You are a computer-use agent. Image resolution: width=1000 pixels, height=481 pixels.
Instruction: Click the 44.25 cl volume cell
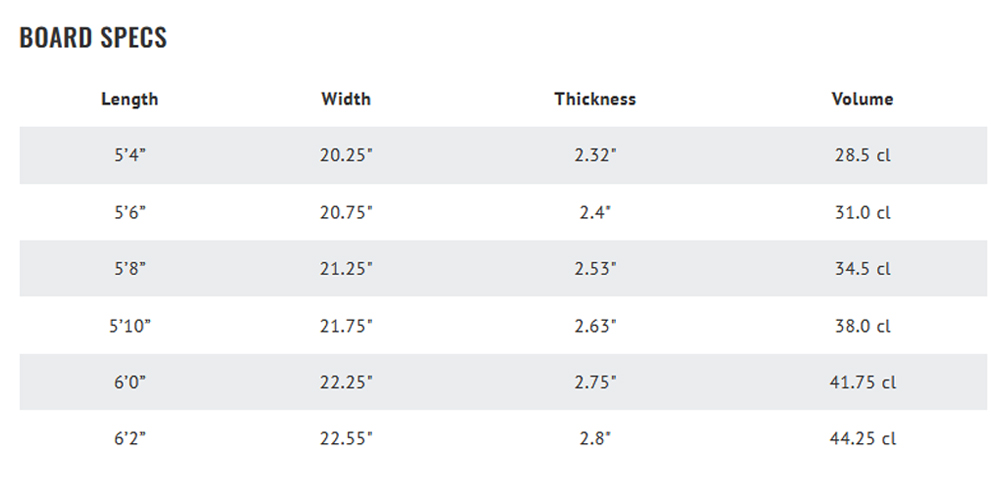tap(862, 439)
